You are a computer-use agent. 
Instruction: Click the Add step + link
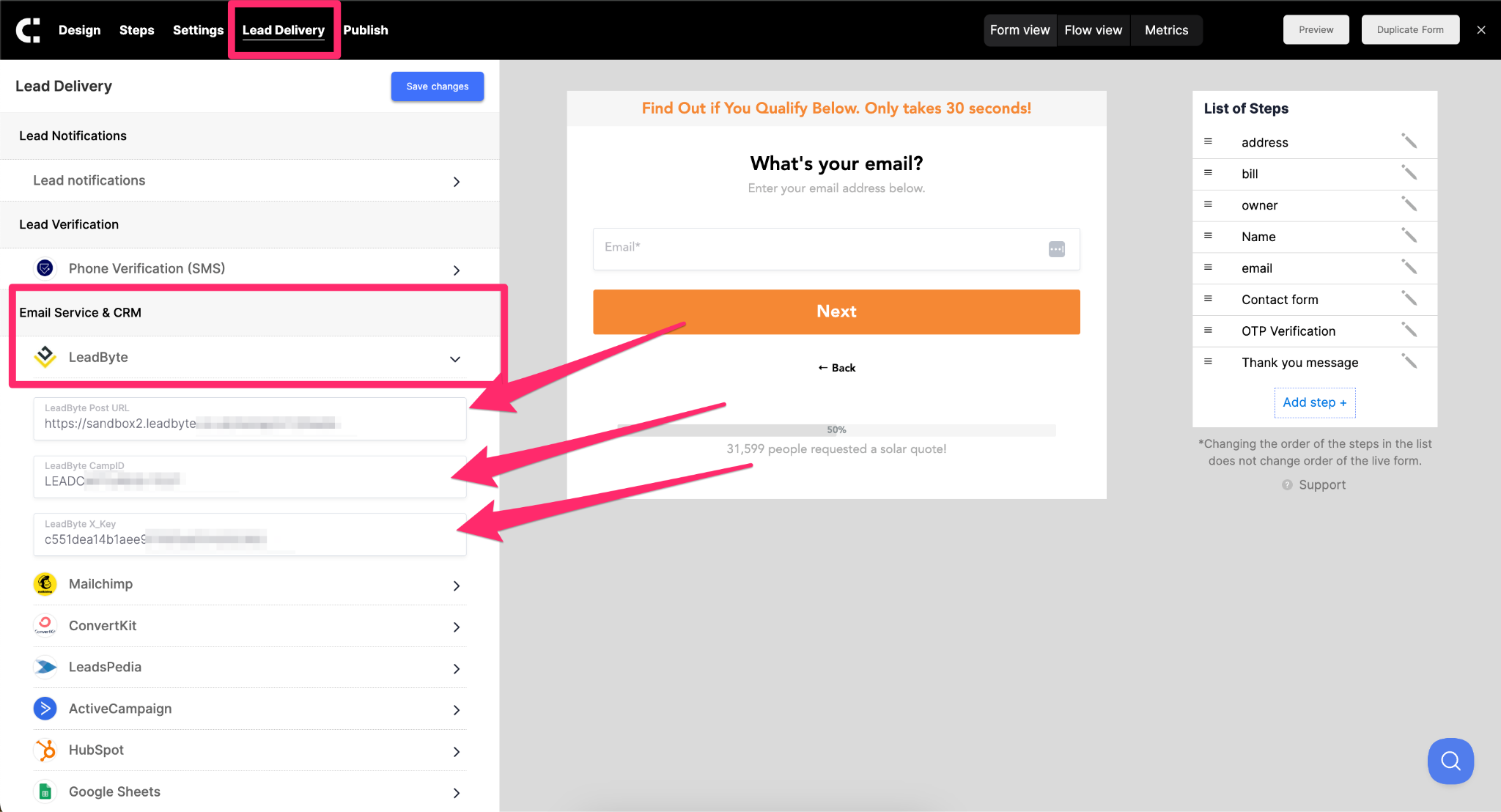click(1314, 402)
